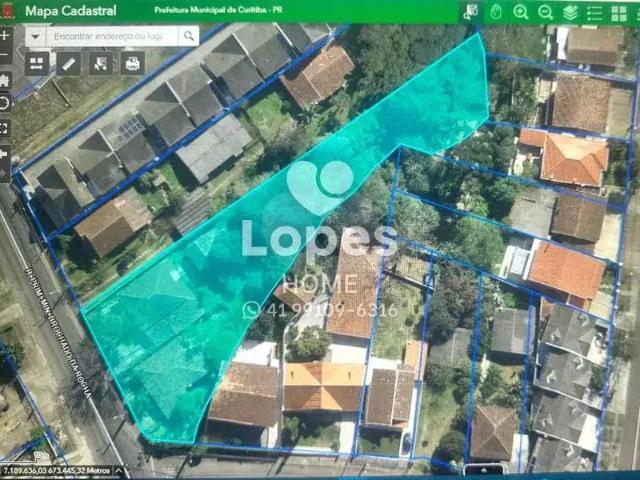Viewport: 640px width, 480px height.
Task: Switch the map to full-screen view
Action: [x=5, y=128]
